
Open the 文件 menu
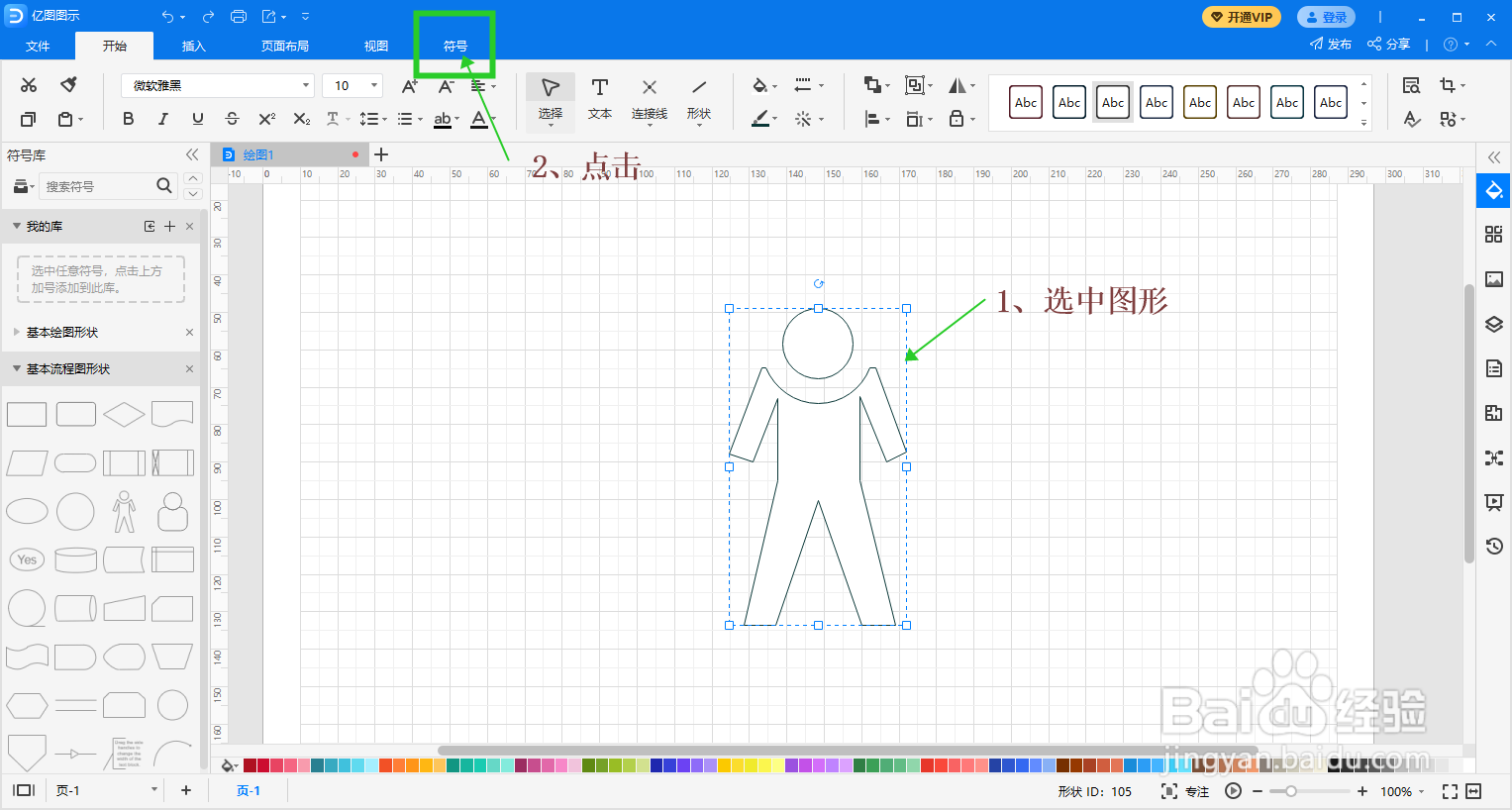point(38,46)
